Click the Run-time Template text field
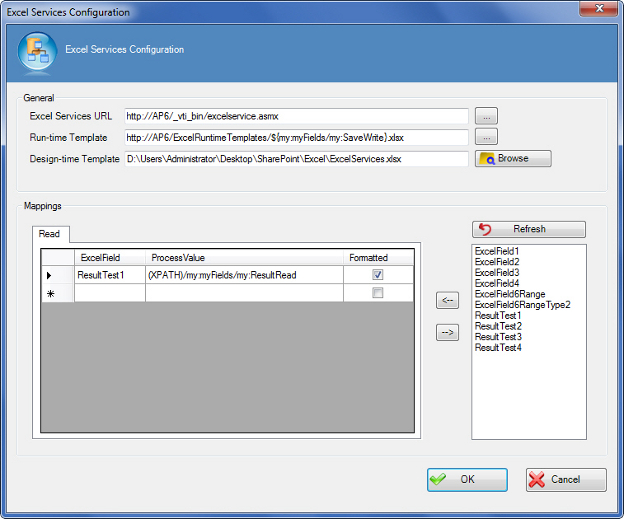The height and width of the screenshot is (519, 624). 296,137
